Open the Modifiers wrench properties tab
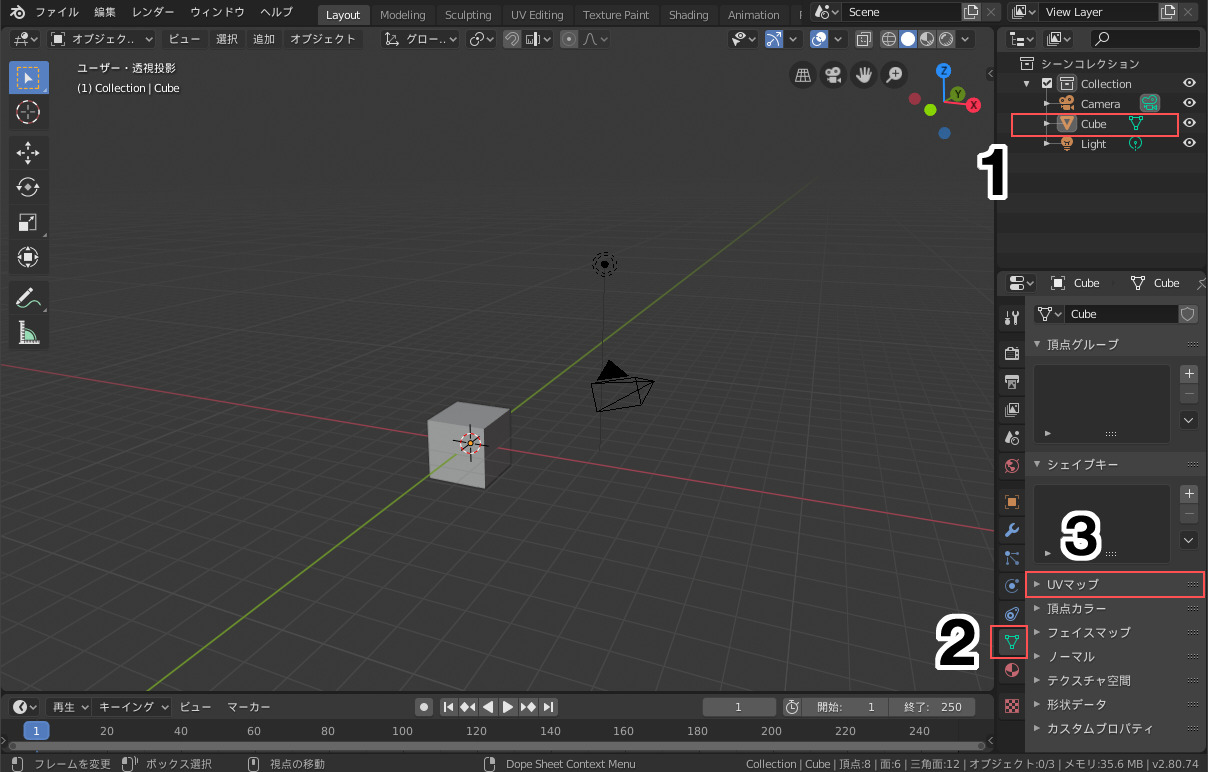Screen dimensions: 1208x772 pyautogui.click(x=1011, y=530)
